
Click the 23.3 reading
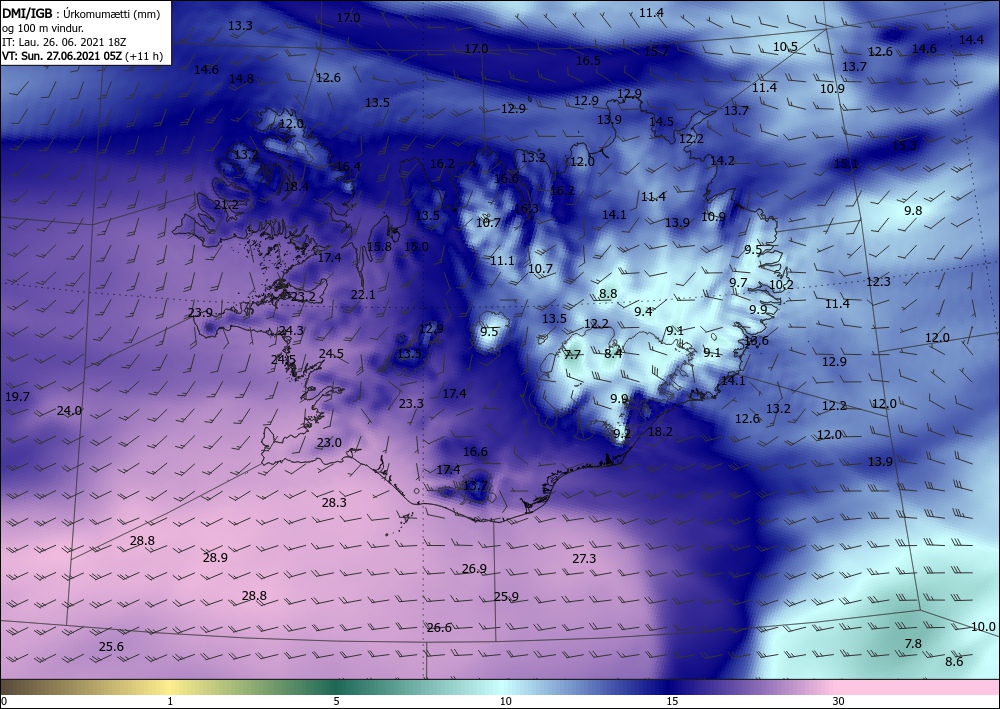(411, 404)
